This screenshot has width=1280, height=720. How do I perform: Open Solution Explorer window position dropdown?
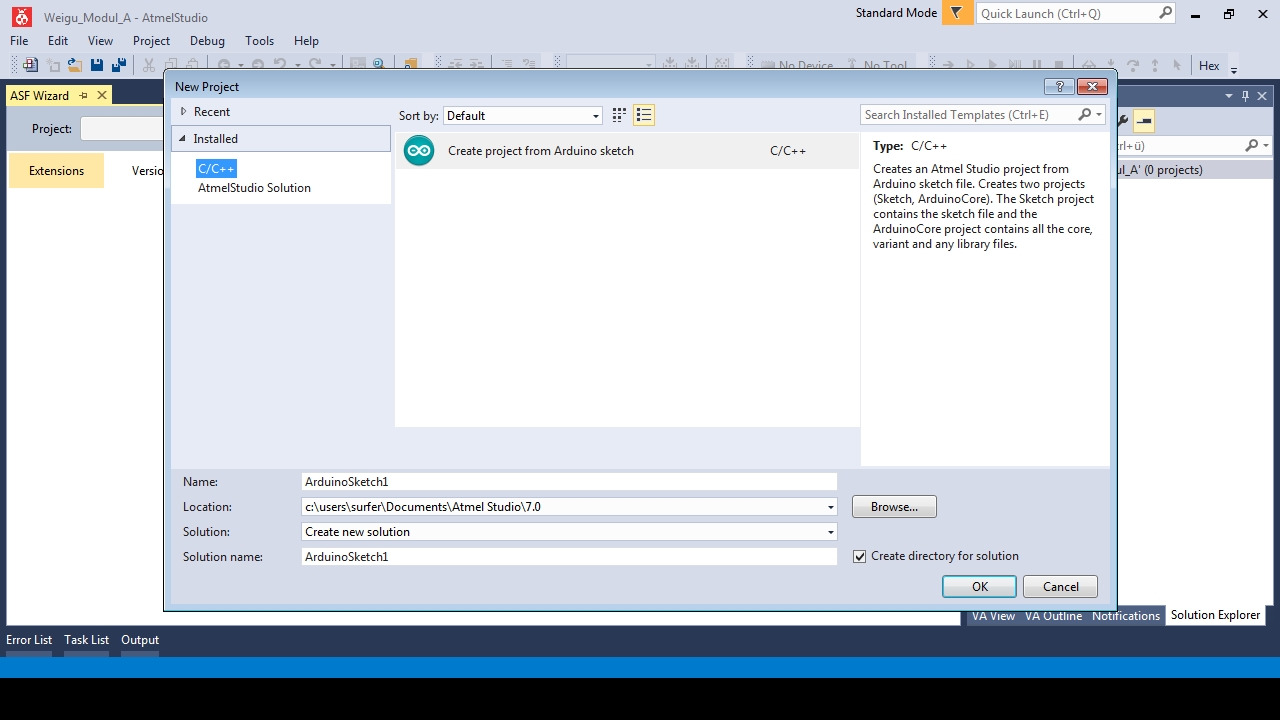click(1229, 96)
